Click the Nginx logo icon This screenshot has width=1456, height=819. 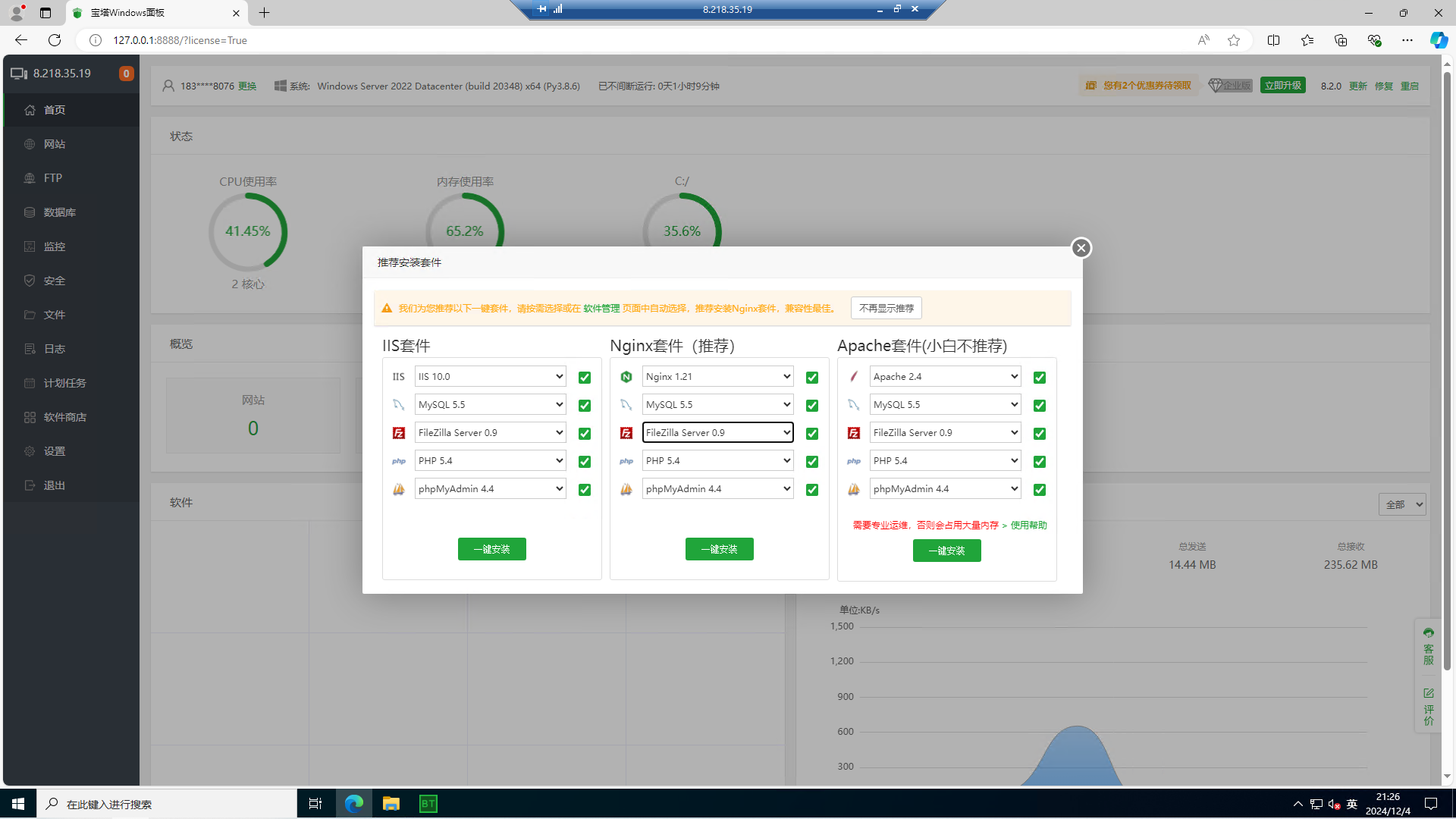626,377
